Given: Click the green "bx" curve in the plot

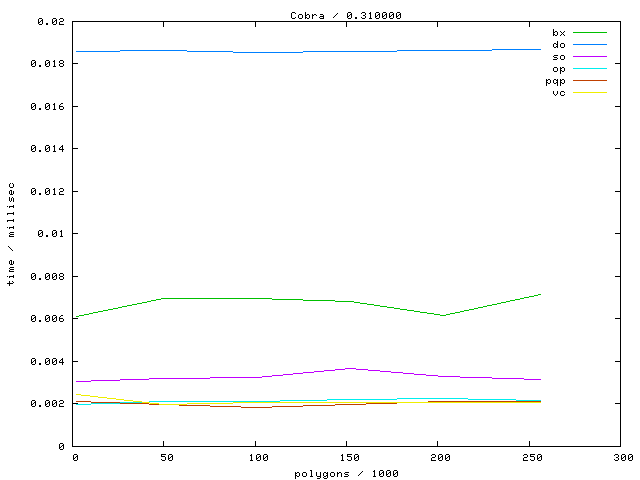Looking at the screenshot, I should click(x=250, y=298).
